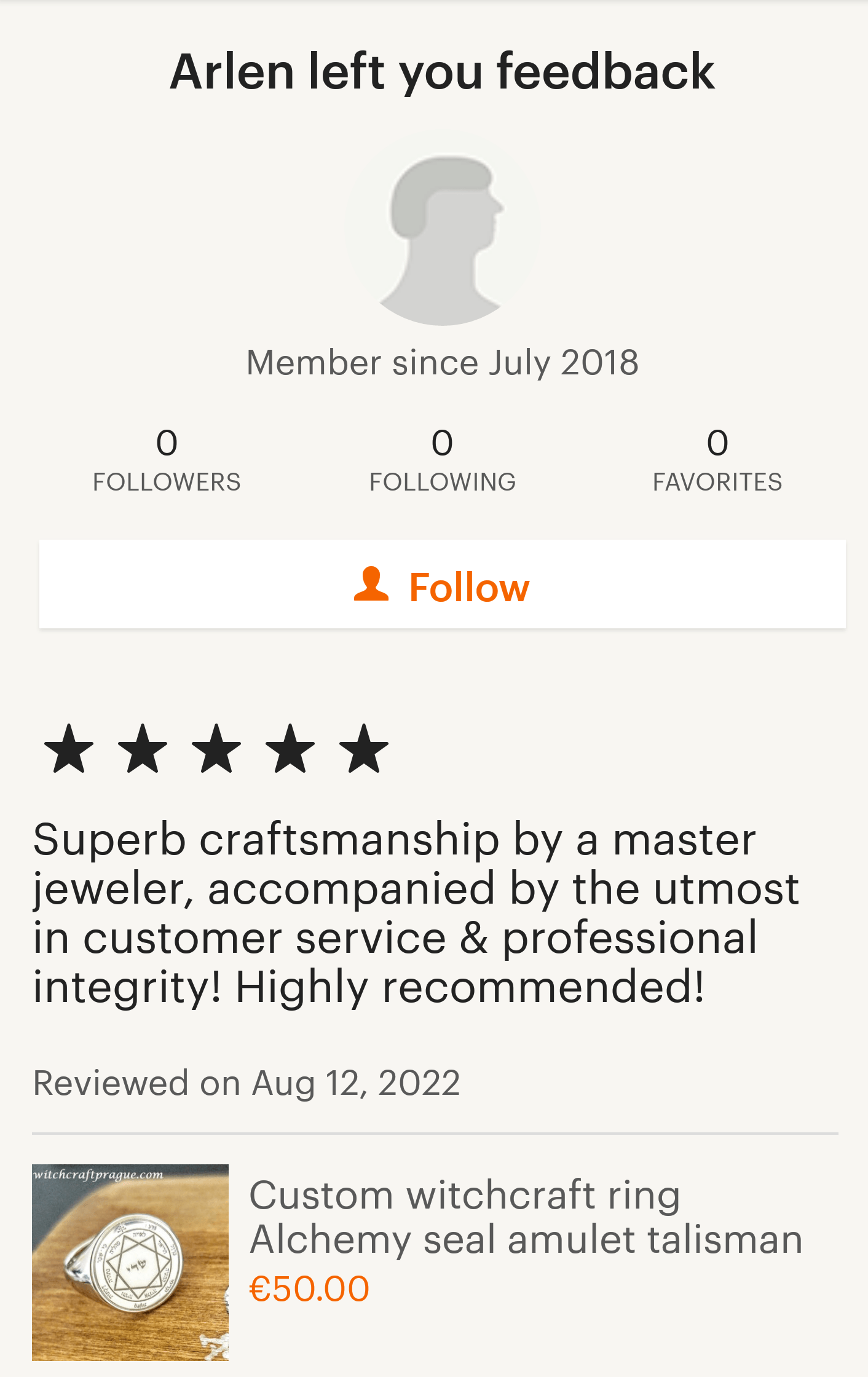Click the second rating star

(143, 748)
